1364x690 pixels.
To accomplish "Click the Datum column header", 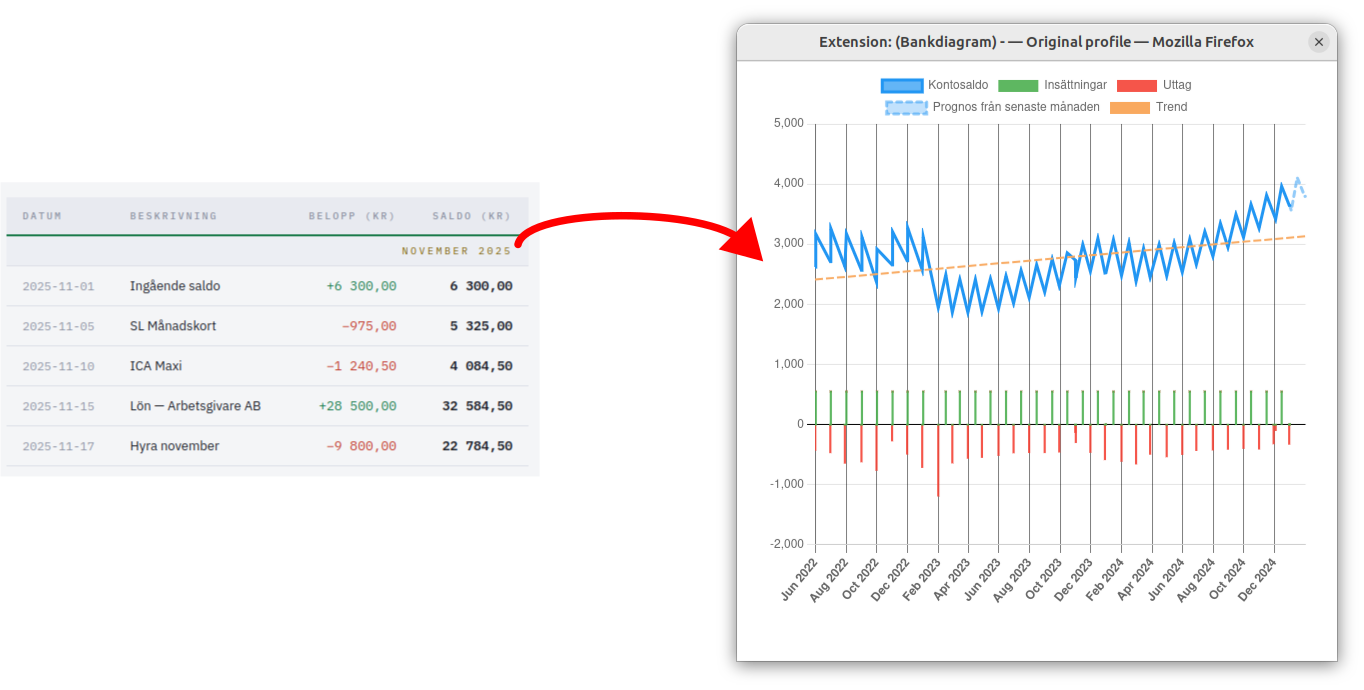I will 42,216.
